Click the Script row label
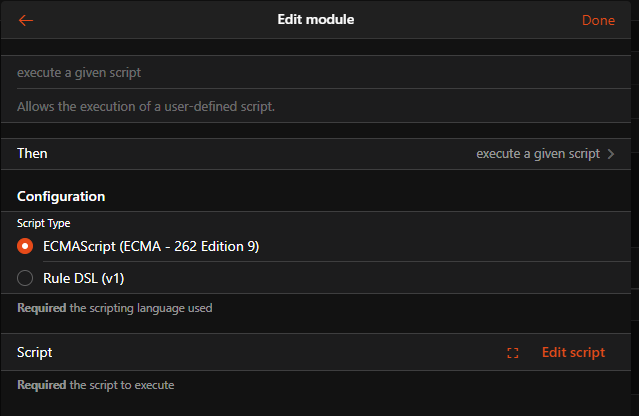The height and width of the screenshot is (416, 639). (x=35, y=352)
